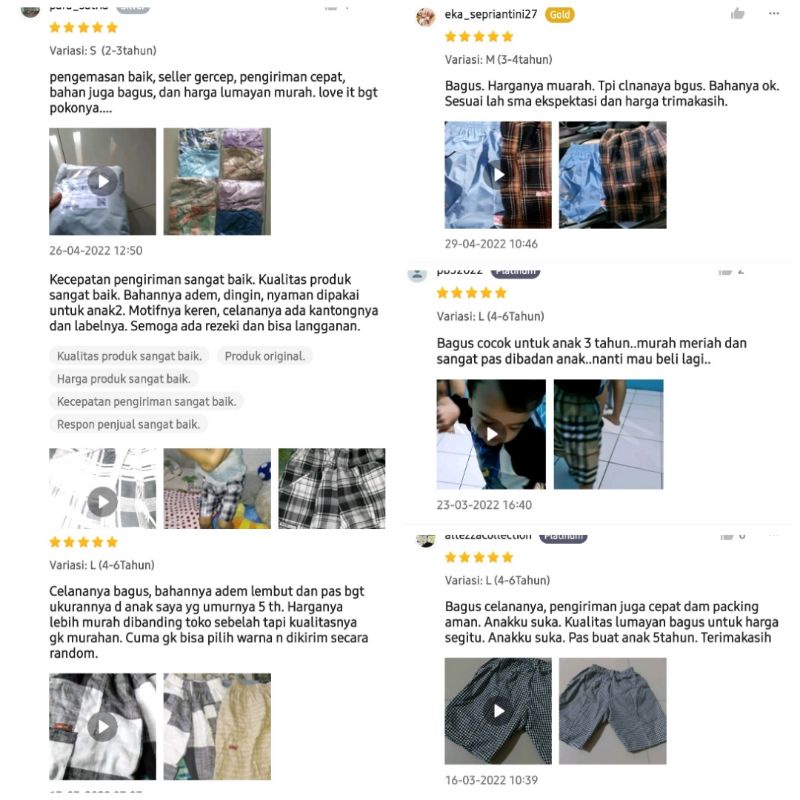The height and width of the screenshot is (800, 800).
Task: Play the video of boy on tiled floor
Action: [491, 434]
